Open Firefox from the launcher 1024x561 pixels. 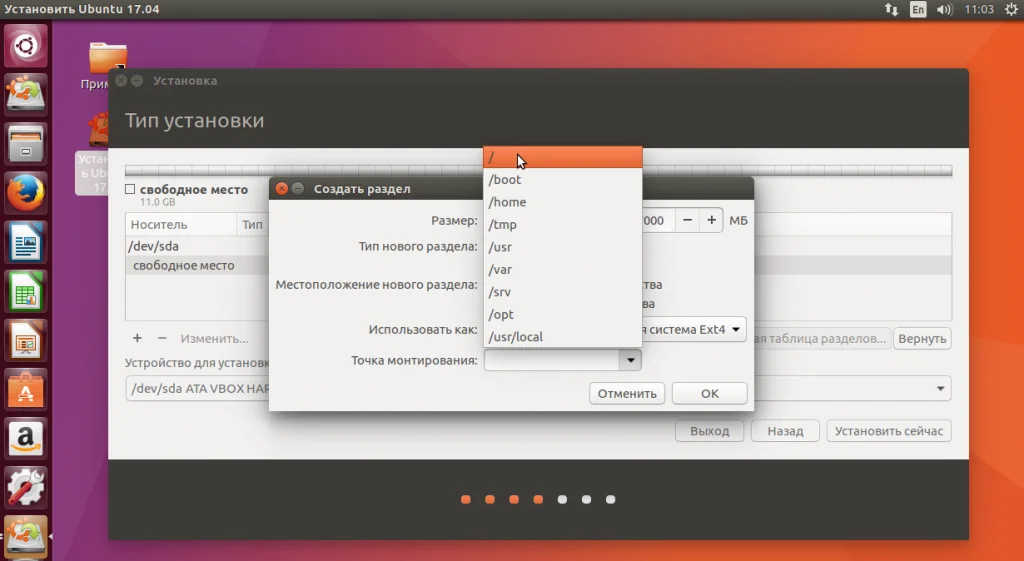25,193
